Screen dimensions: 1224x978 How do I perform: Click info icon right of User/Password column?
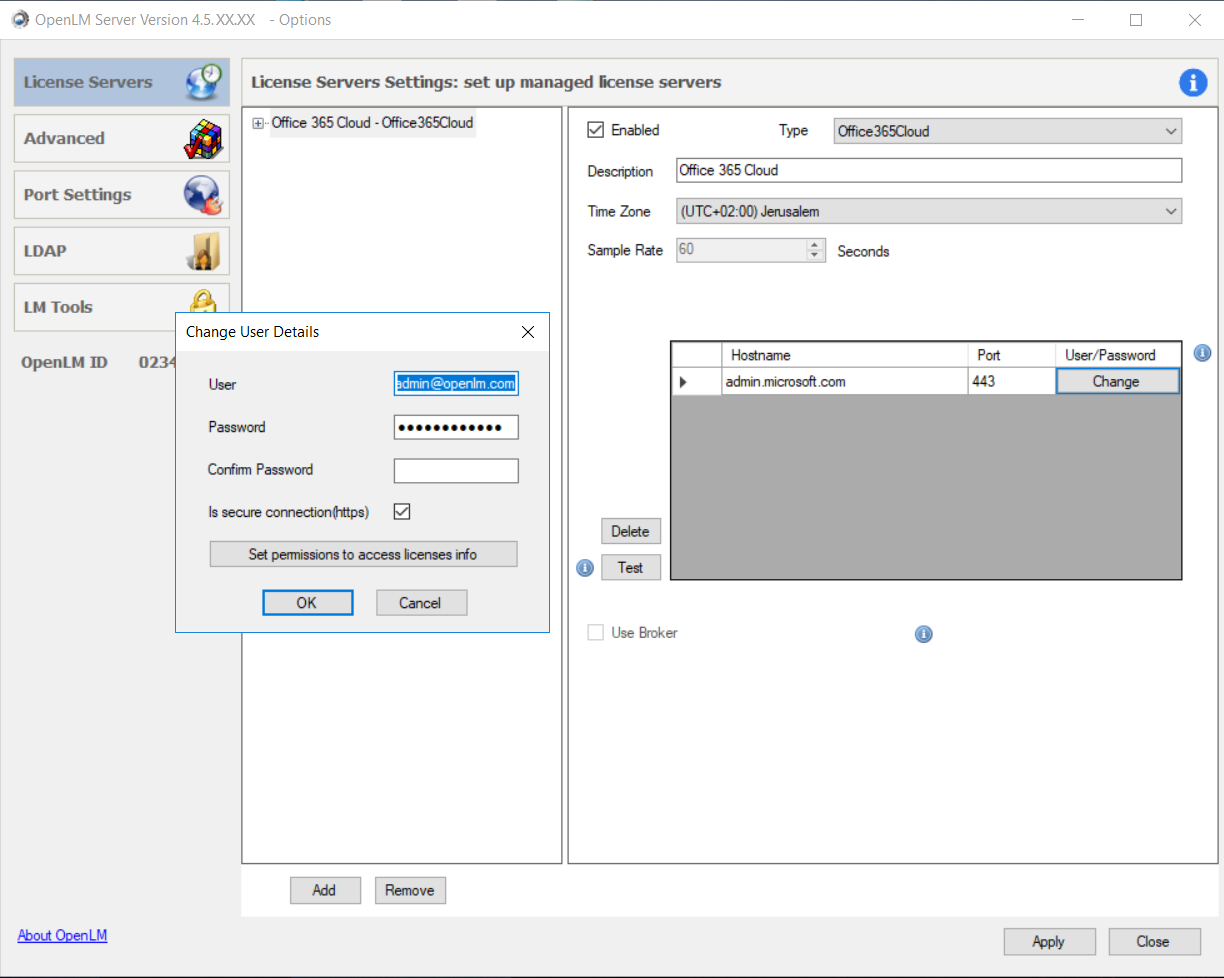[x=1202, y=353]
